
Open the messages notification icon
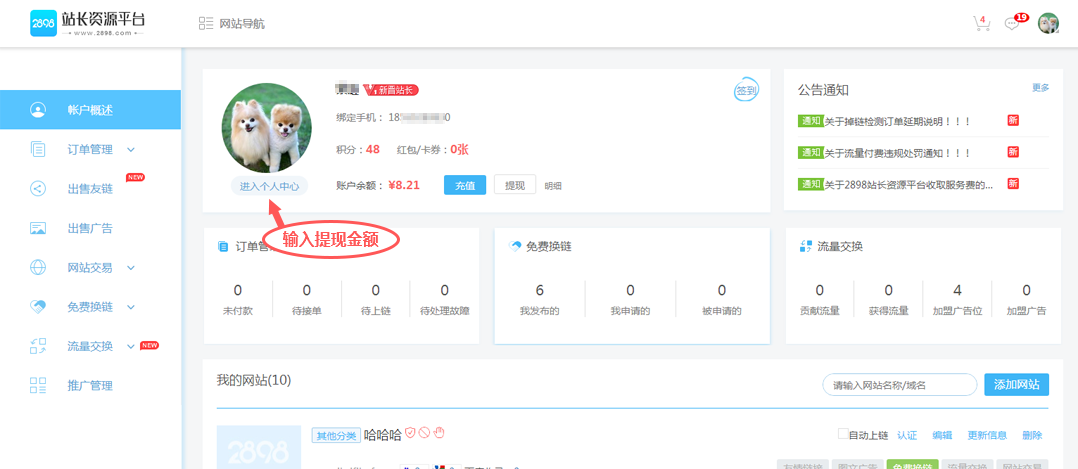(x=1013, y=23)
